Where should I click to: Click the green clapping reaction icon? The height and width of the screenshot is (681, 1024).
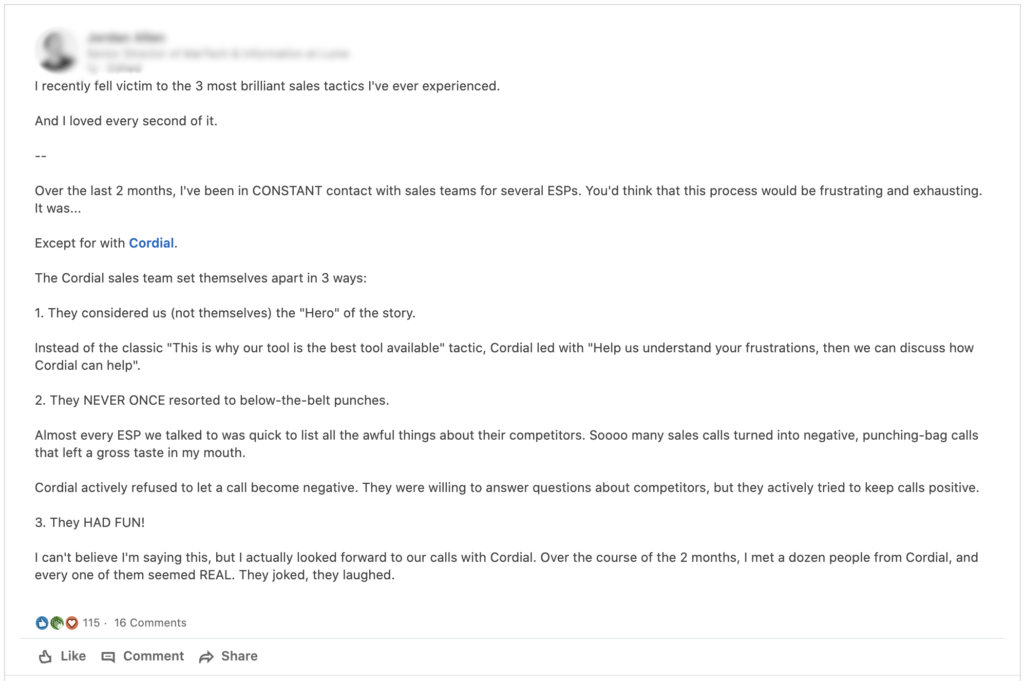click(57, 623)
